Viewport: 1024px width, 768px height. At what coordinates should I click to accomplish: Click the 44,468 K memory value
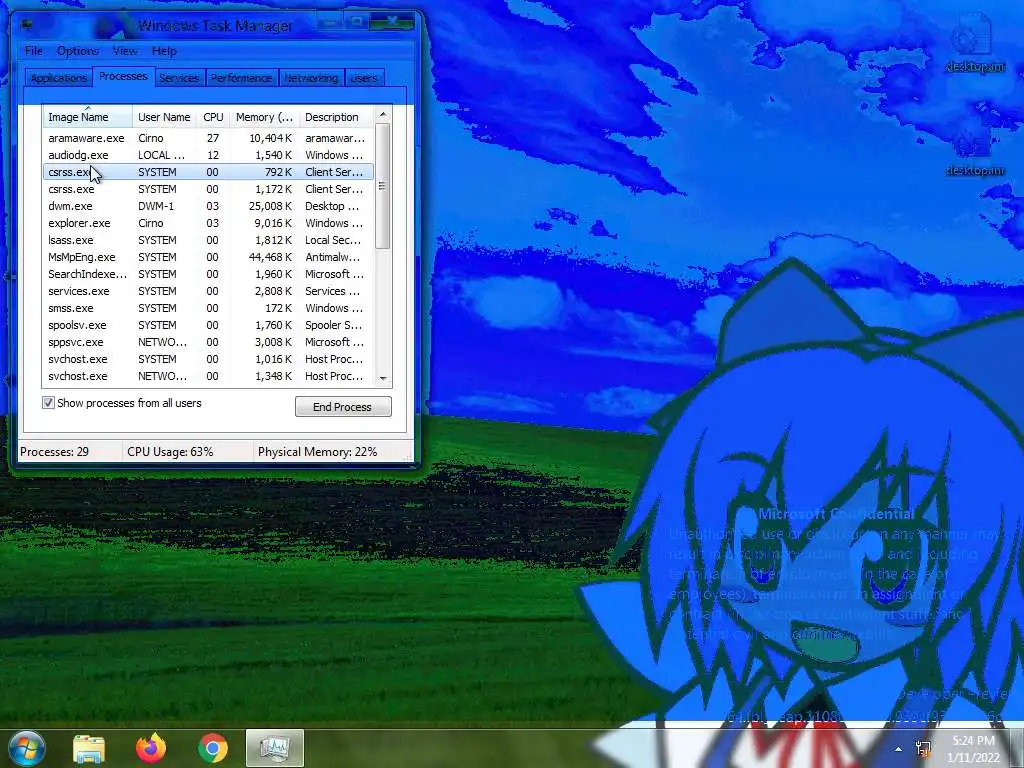point(270,257)
